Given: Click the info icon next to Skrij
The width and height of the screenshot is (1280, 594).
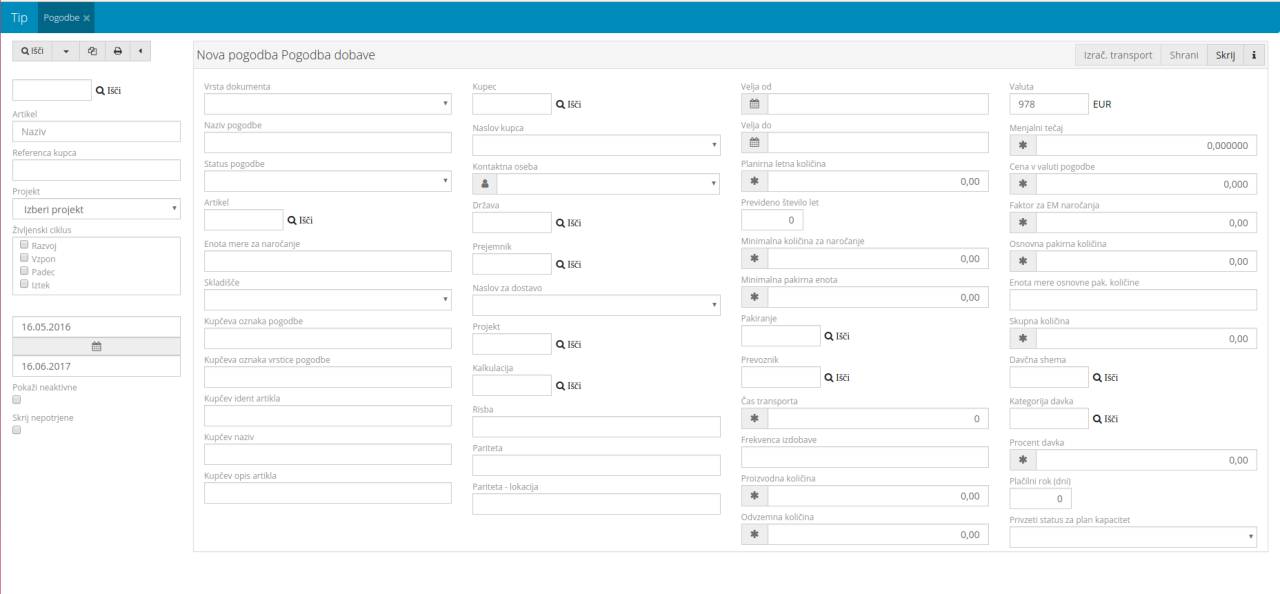Looking at the screenshot, I should pyautogui.click(x=1254, y=55).
